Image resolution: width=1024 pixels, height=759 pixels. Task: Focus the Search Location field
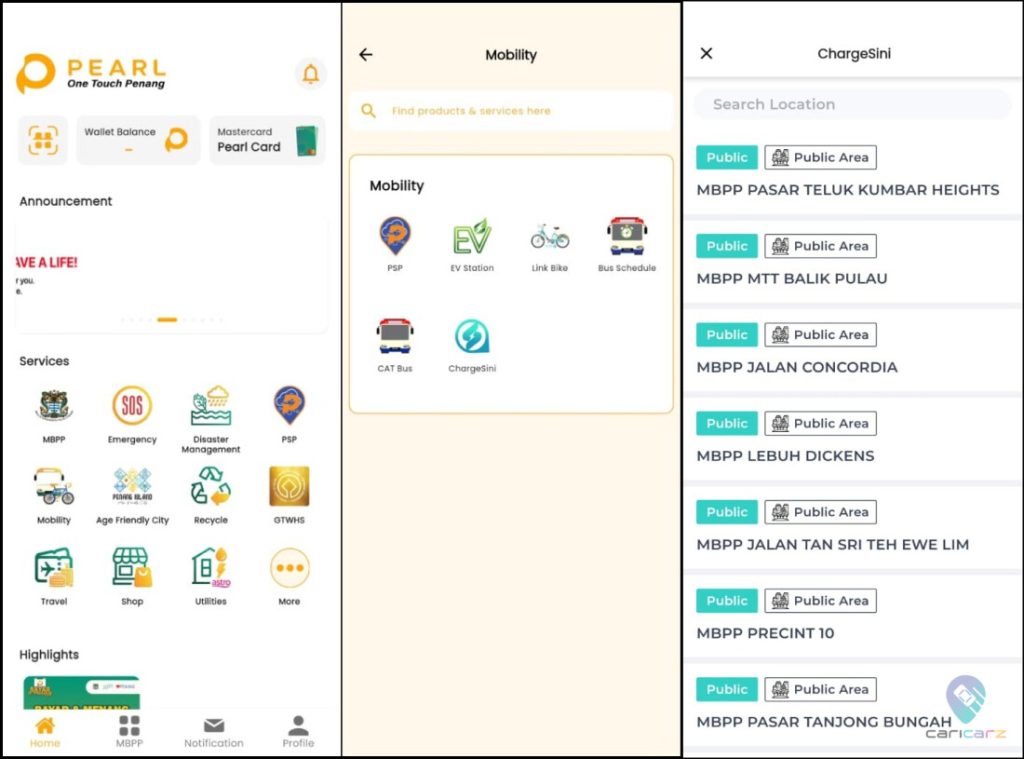coord(853,105)
